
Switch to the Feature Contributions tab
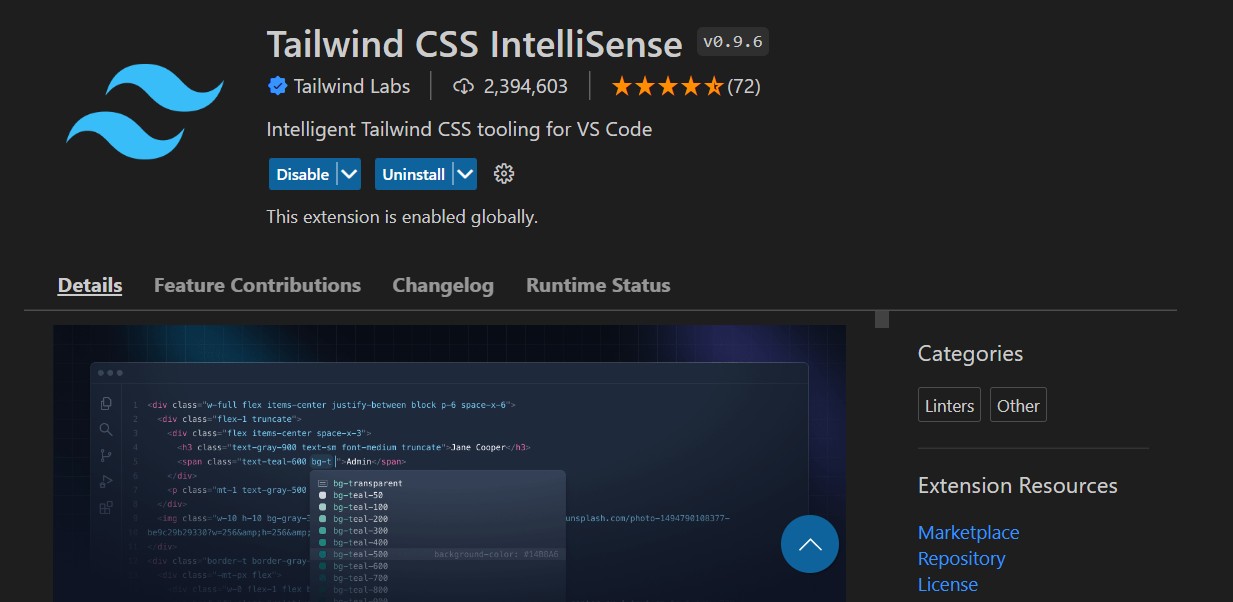pos(257,285)
